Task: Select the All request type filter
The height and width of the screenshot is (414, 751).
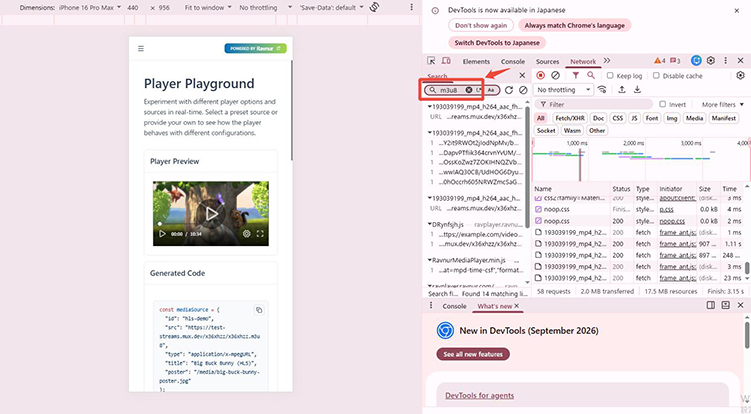Action: tap(541, 118)
